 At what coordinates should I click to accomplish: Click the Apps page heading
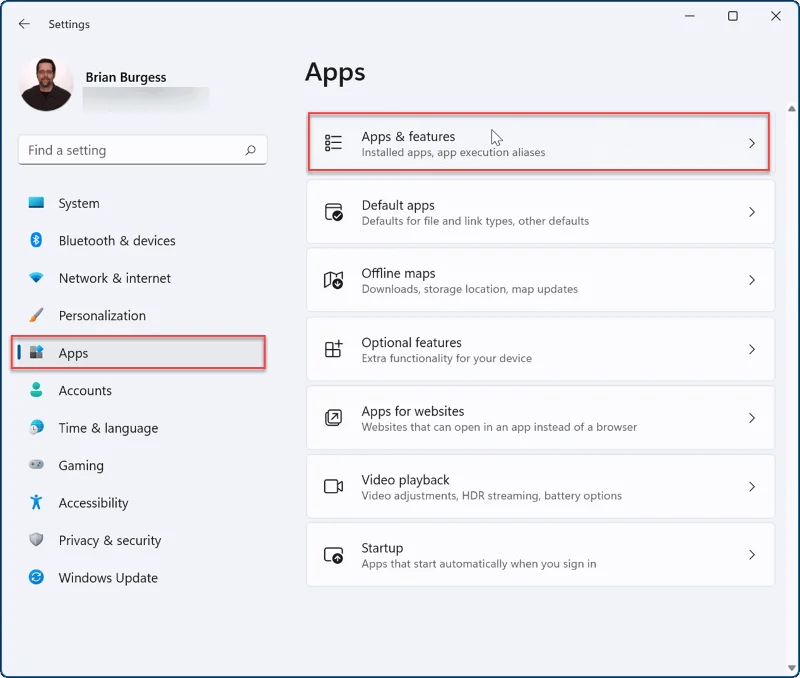coord(335,73)
